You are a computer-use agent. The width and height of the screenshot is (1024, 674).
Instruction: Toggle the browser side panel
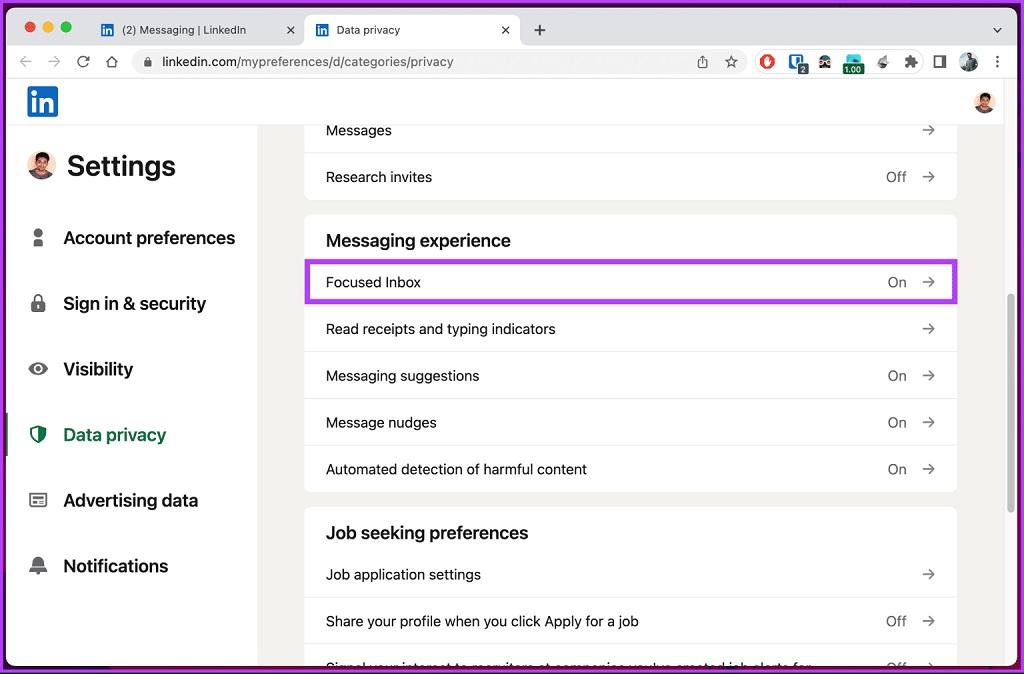[x=940, y=62]
